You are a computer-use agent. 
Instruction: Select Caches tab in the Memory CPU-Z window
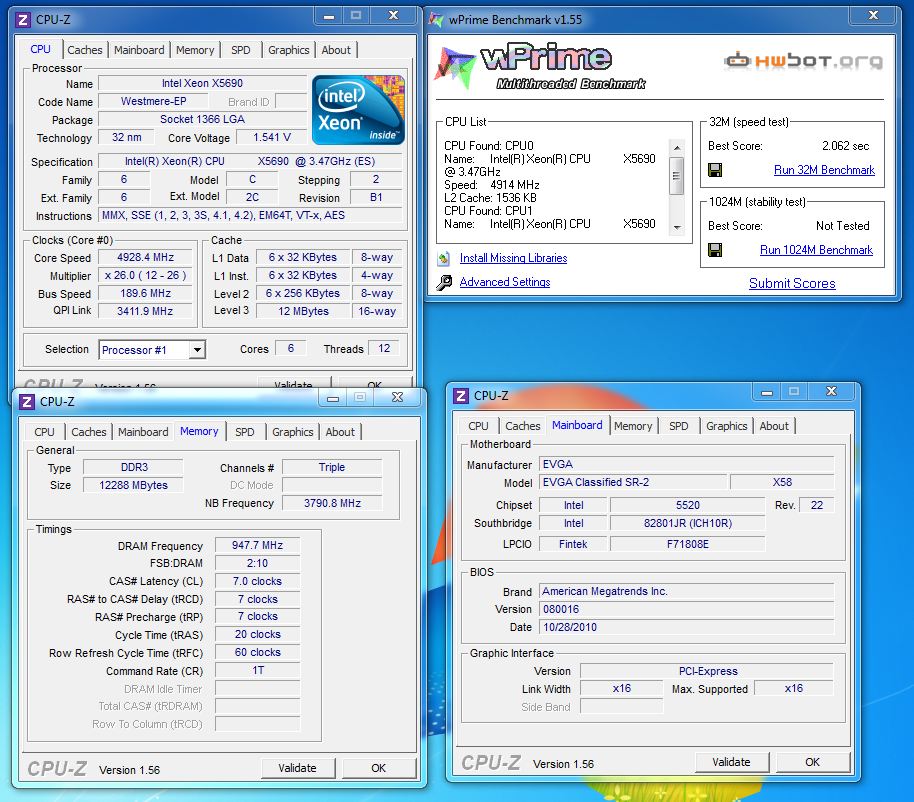[x=89, y=432]
